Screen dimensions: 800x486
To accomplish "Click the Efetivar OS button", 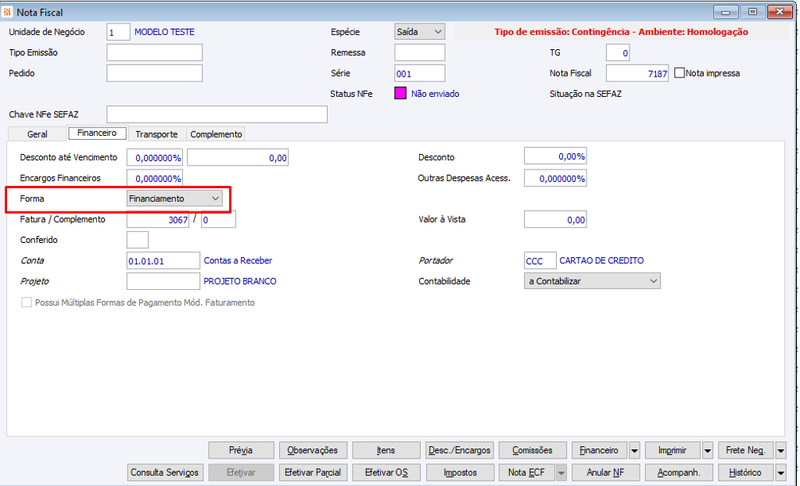I will [386, 473].
